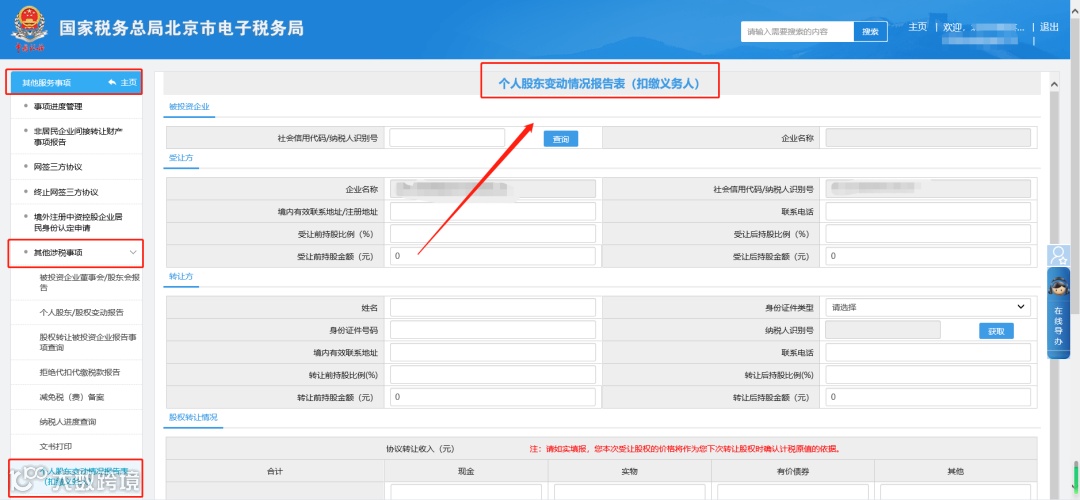Click the user profile icon on right edge

[1057, 256]
